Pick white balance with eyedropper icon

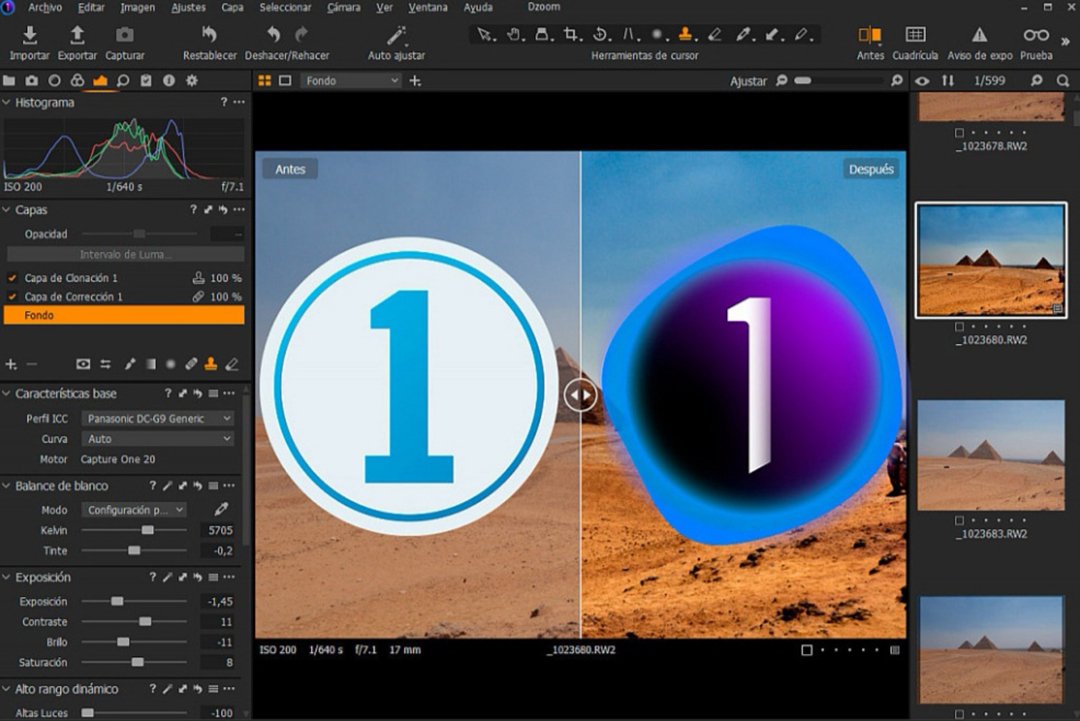[221, 510]
